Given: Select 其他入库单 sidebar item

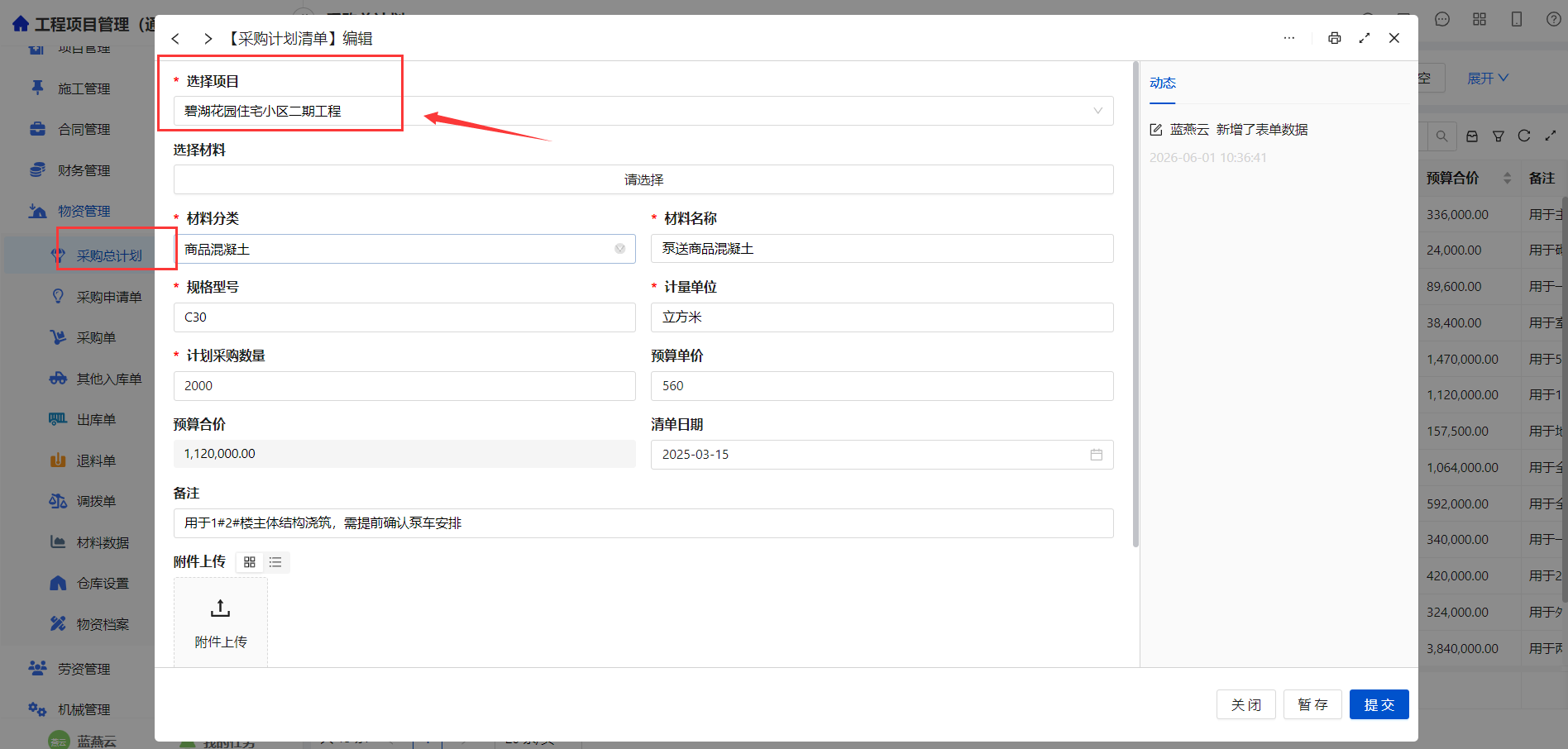Looking at the screenshot, I should pyautogui.click(x=109, y=379).
